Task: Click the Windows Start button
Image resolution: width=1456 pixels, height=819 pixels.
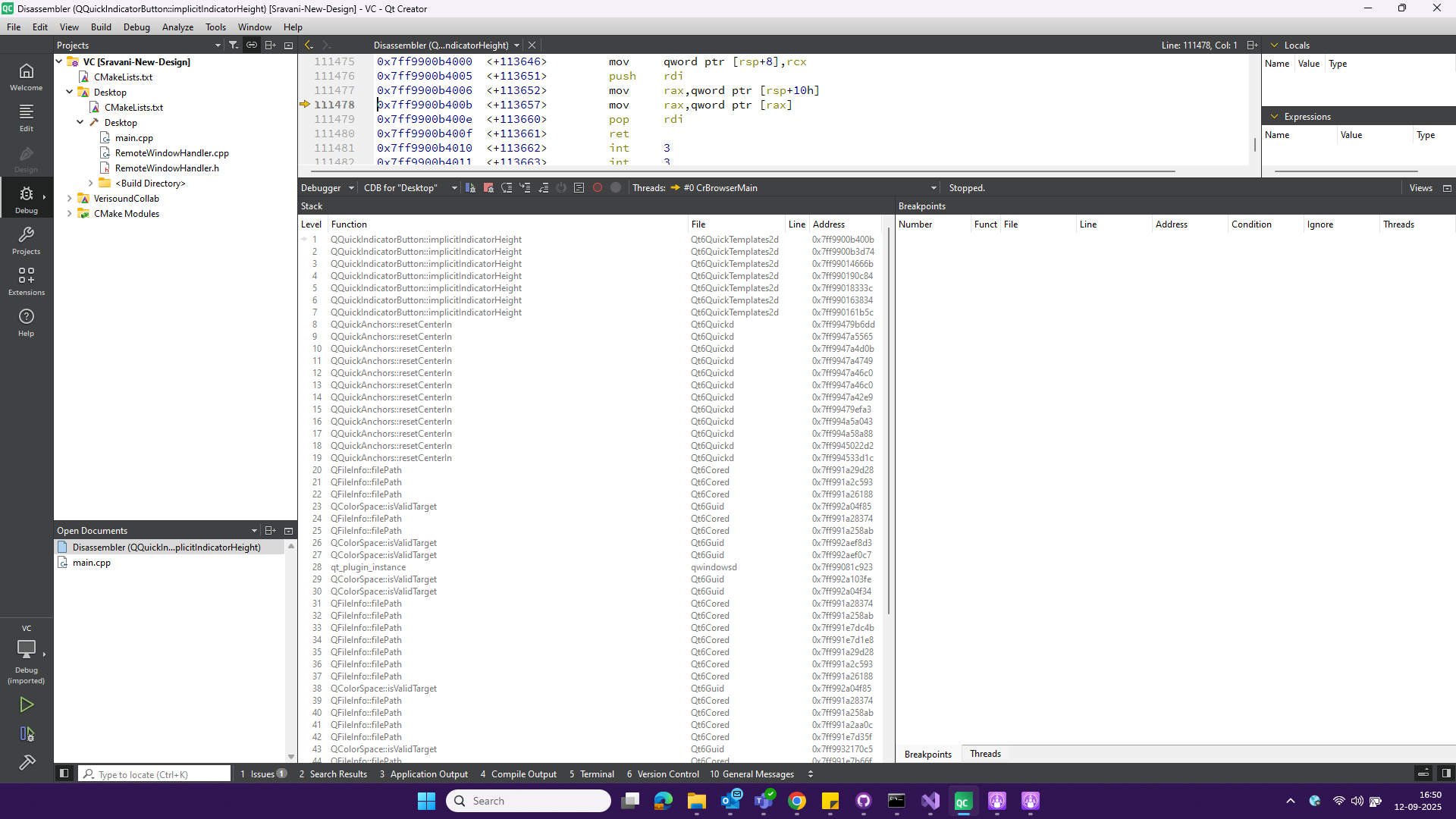Action: click(426, 801)
